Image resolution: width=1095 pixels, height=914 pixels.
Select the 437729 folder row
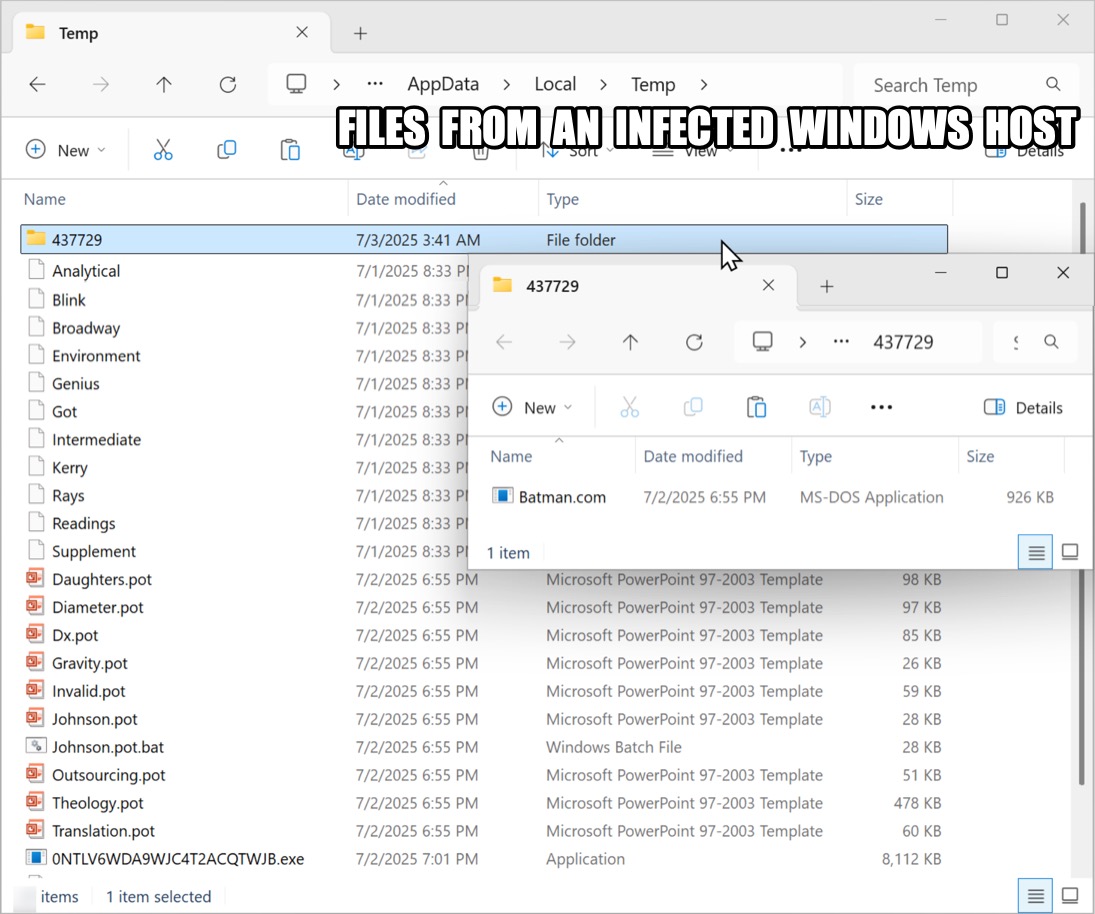484,239
